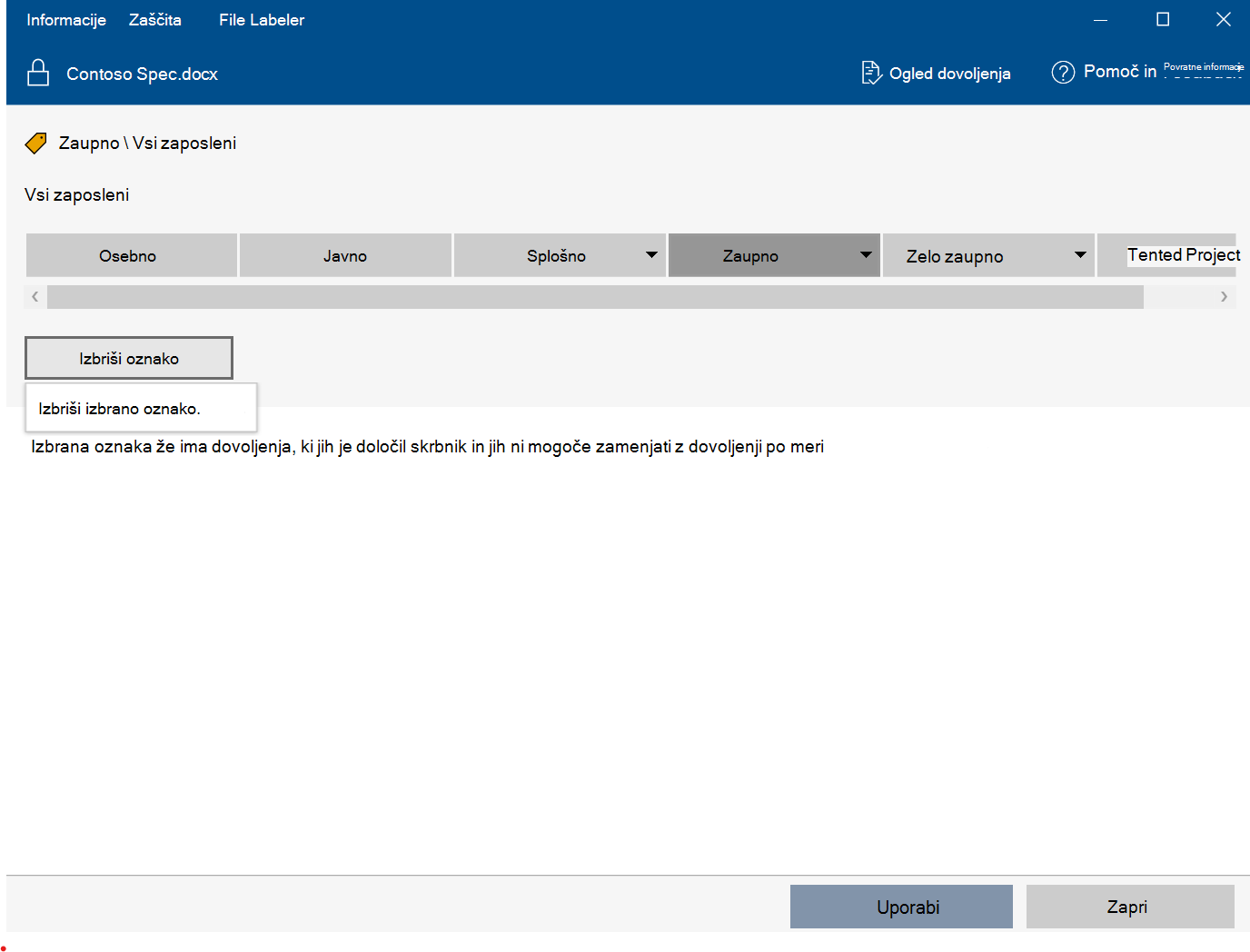Expand the Zelo zaupno dropdown arrow

1080,255
